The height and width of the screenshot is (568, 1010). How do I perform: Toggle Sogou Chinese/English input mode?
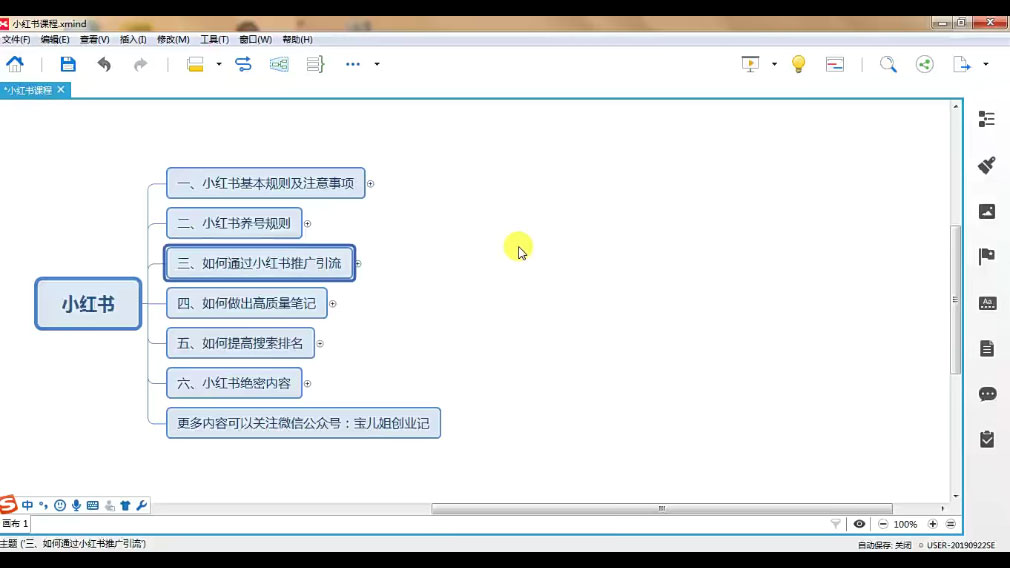click(x=27, y=506)
